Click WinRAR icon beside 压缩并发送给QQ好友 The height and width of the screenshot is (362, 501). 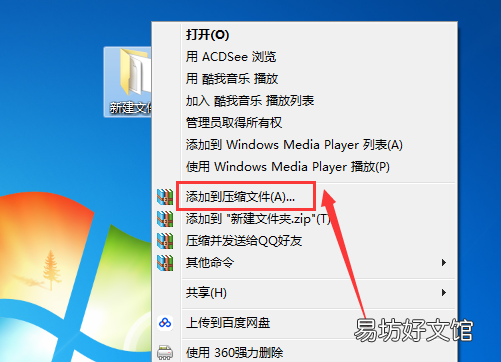(x=165, y=241)
